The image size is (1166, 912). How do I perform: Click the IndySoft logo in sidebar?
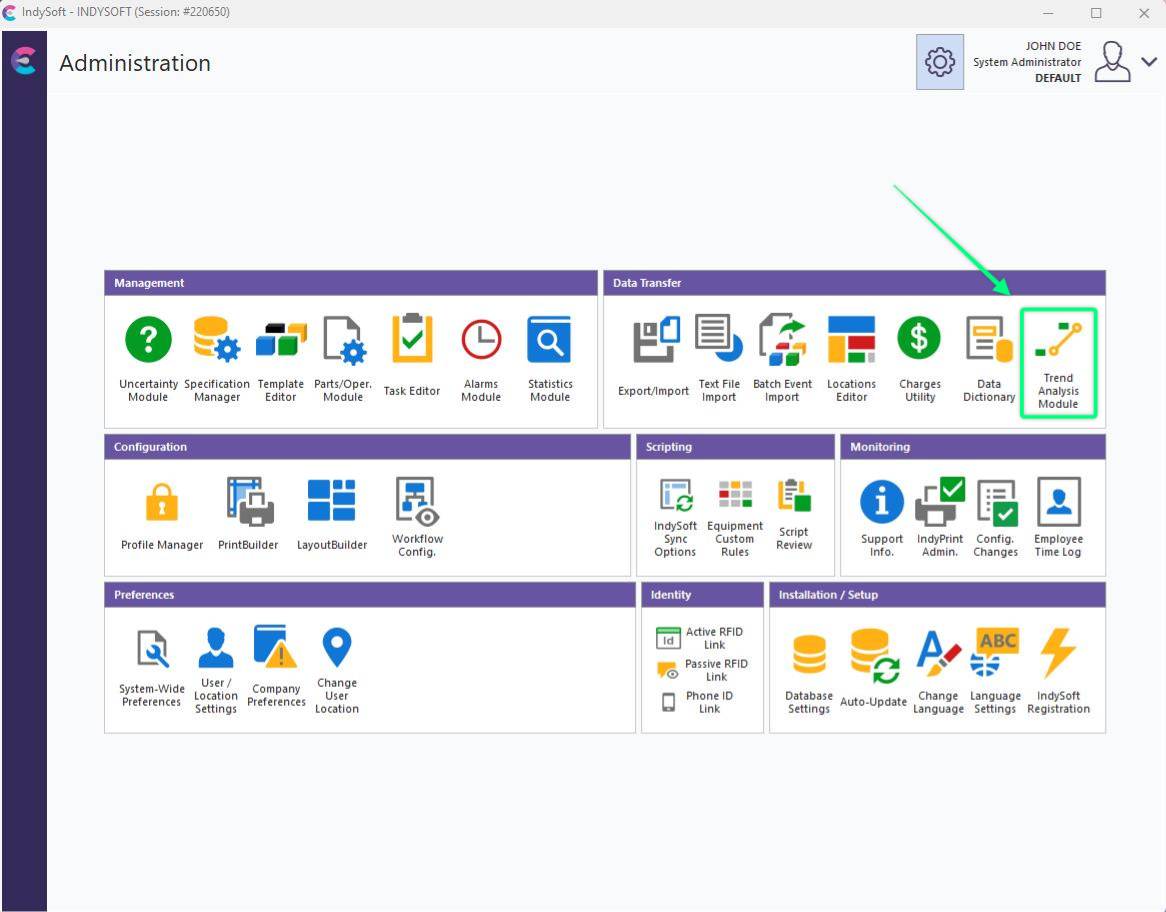tap(23, 61)
